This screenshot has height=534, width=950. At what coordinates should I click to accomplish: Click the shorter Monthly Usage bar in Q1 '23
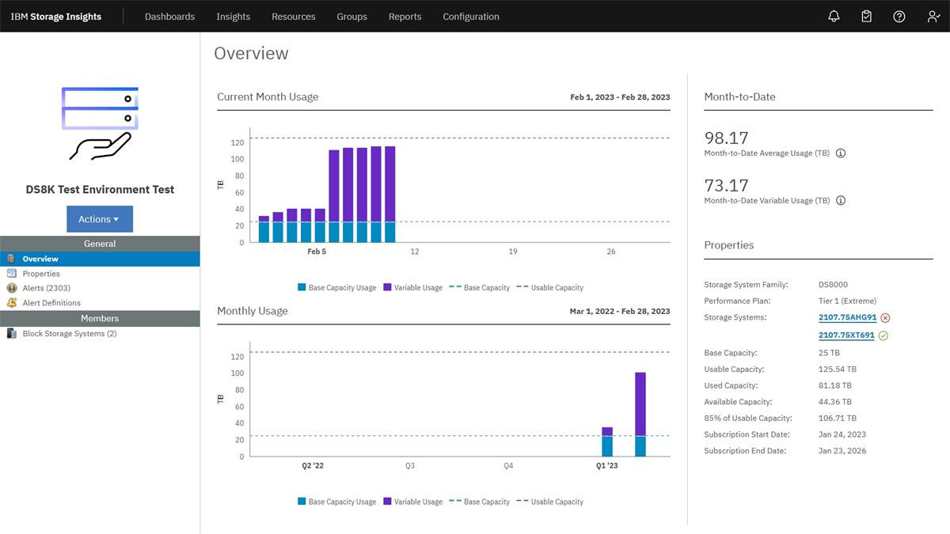(x=607, y=442)
